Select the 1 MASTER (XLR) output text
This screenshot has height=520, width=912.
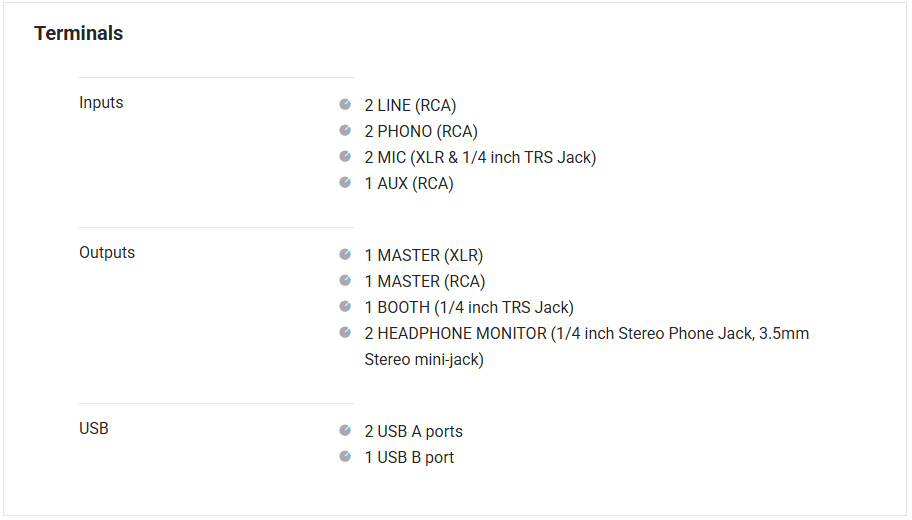(424, 255)
